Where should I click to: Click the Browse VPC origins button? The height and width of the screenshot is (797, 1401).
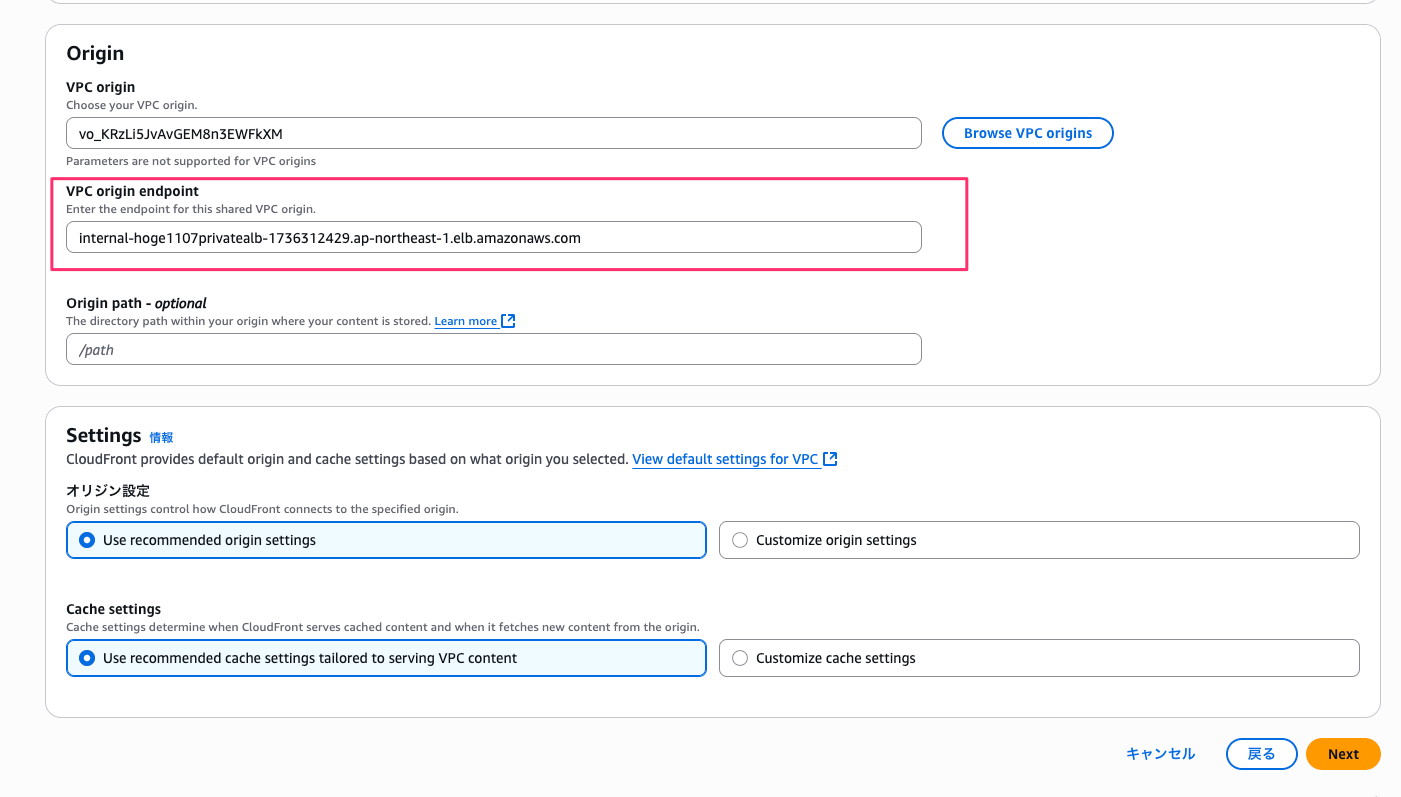pyautogui.click(x=1027, y=133)
